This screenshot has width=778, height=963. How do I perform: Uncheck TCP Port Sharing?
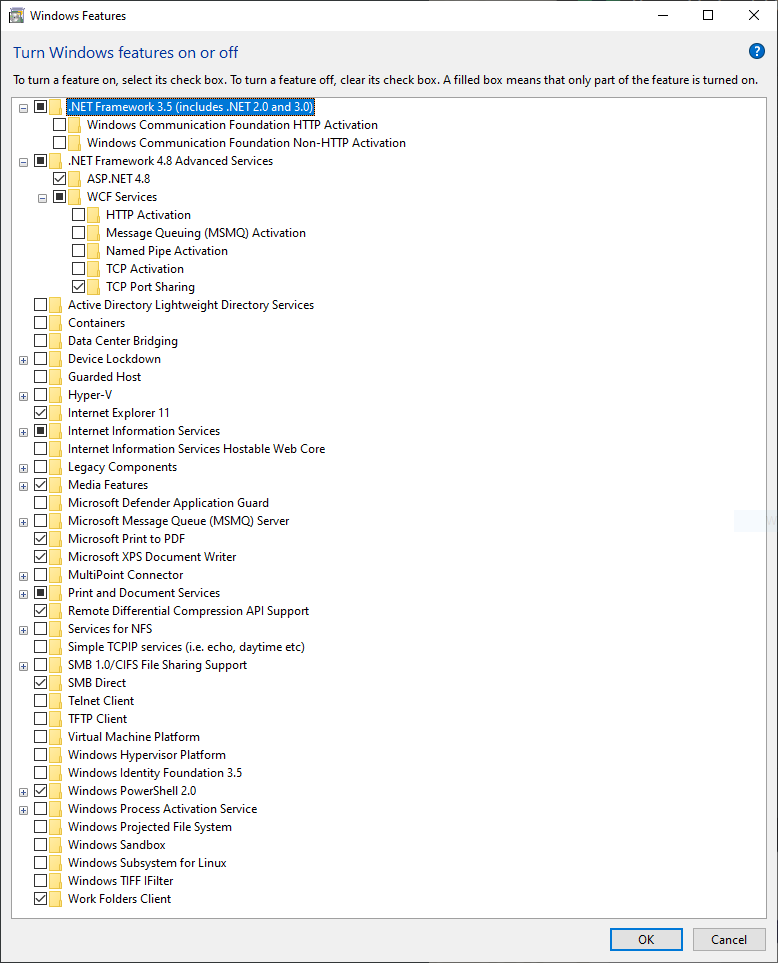coord(79,286)
